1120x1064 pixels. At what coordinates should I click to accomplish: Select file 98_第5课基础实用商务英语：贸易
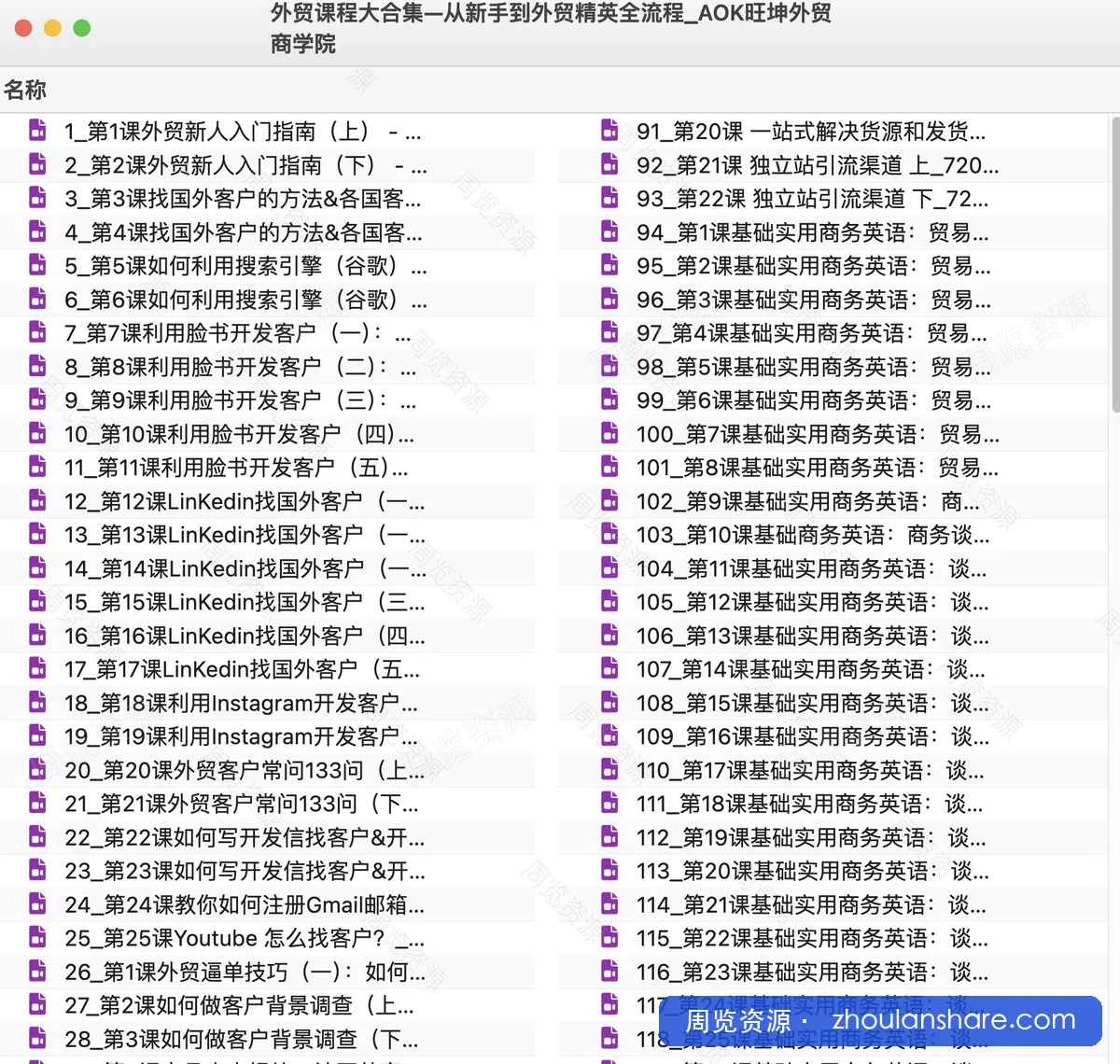coord(814,367)
